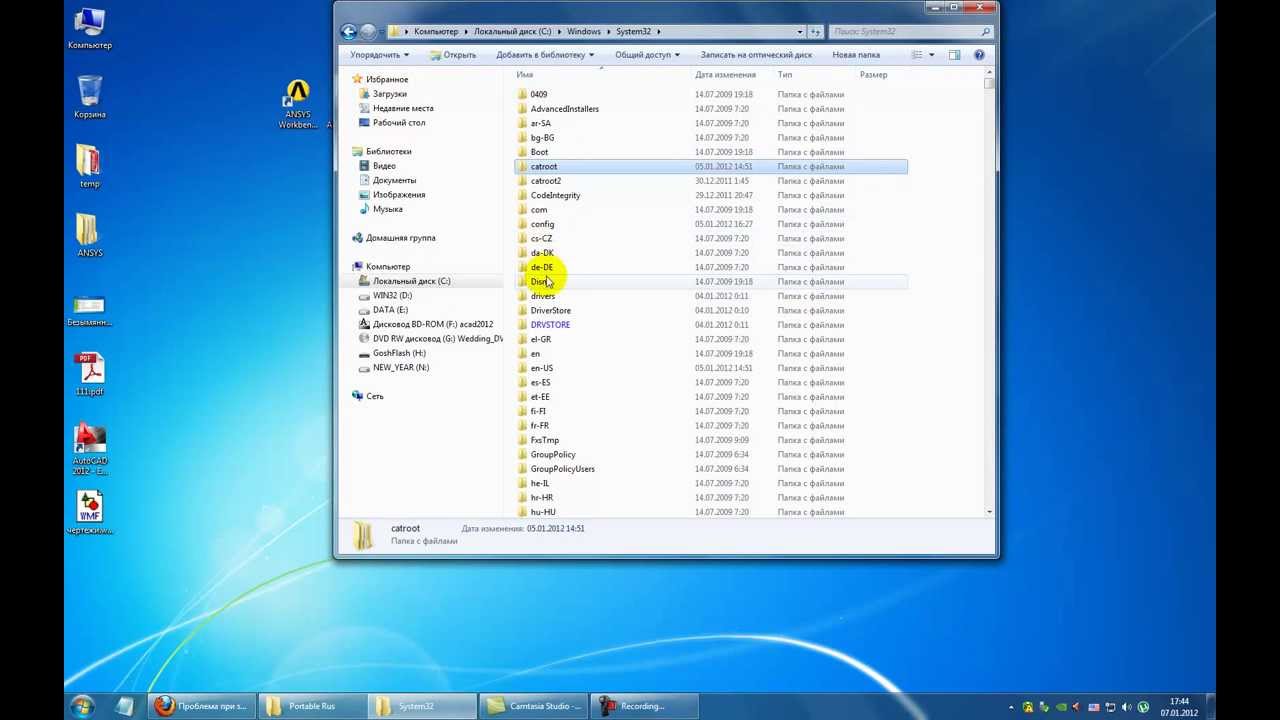Refresh the System32 folder listing
Viewport: 1280px width, 720px height.
point(816,32)
